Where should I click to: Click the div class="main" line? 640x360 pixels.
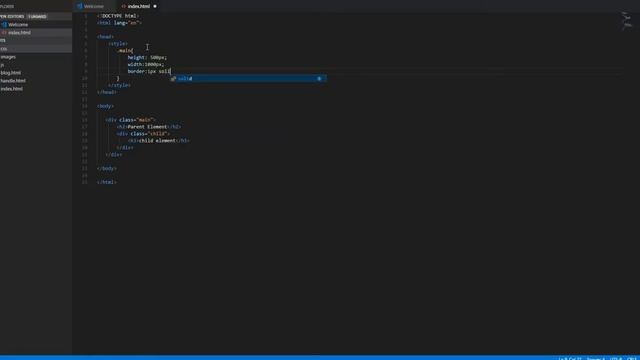click(130, 120)
